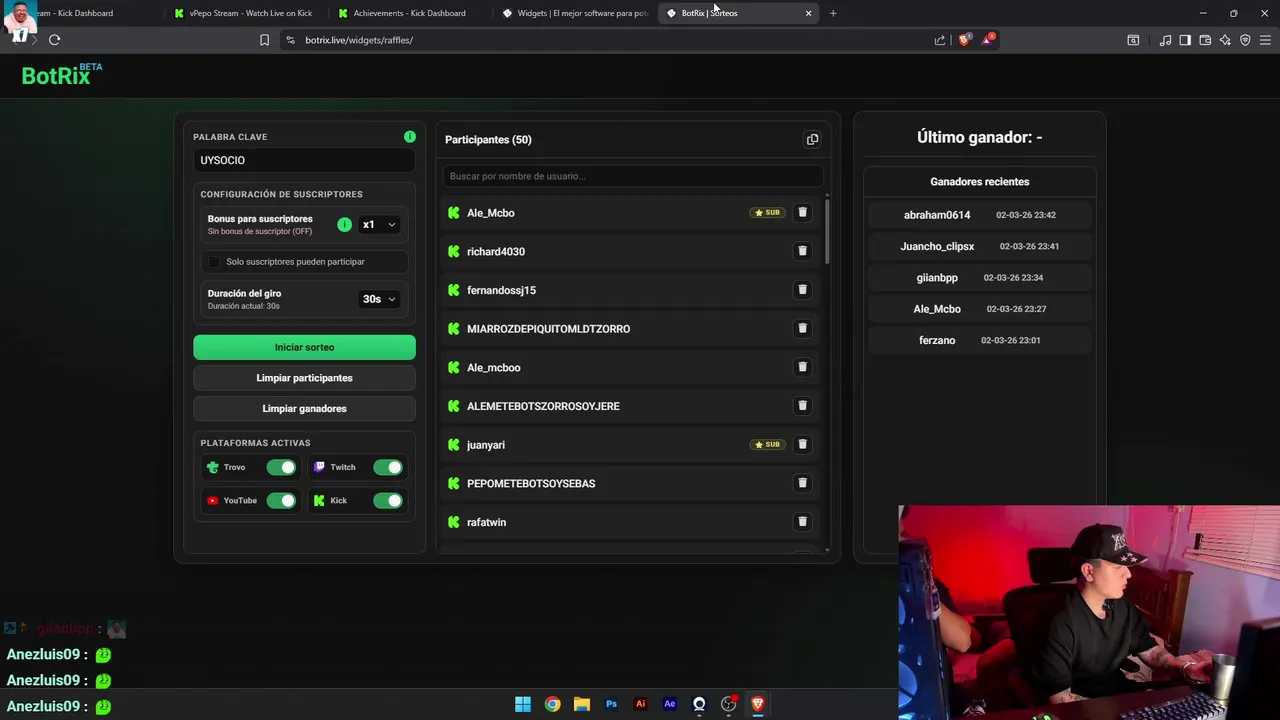Remove MIARROZDEPIQUITOMLDTZORRO via trash icon
The height and width of the screenshot is (720, 1280).
[x=802, y=328]
